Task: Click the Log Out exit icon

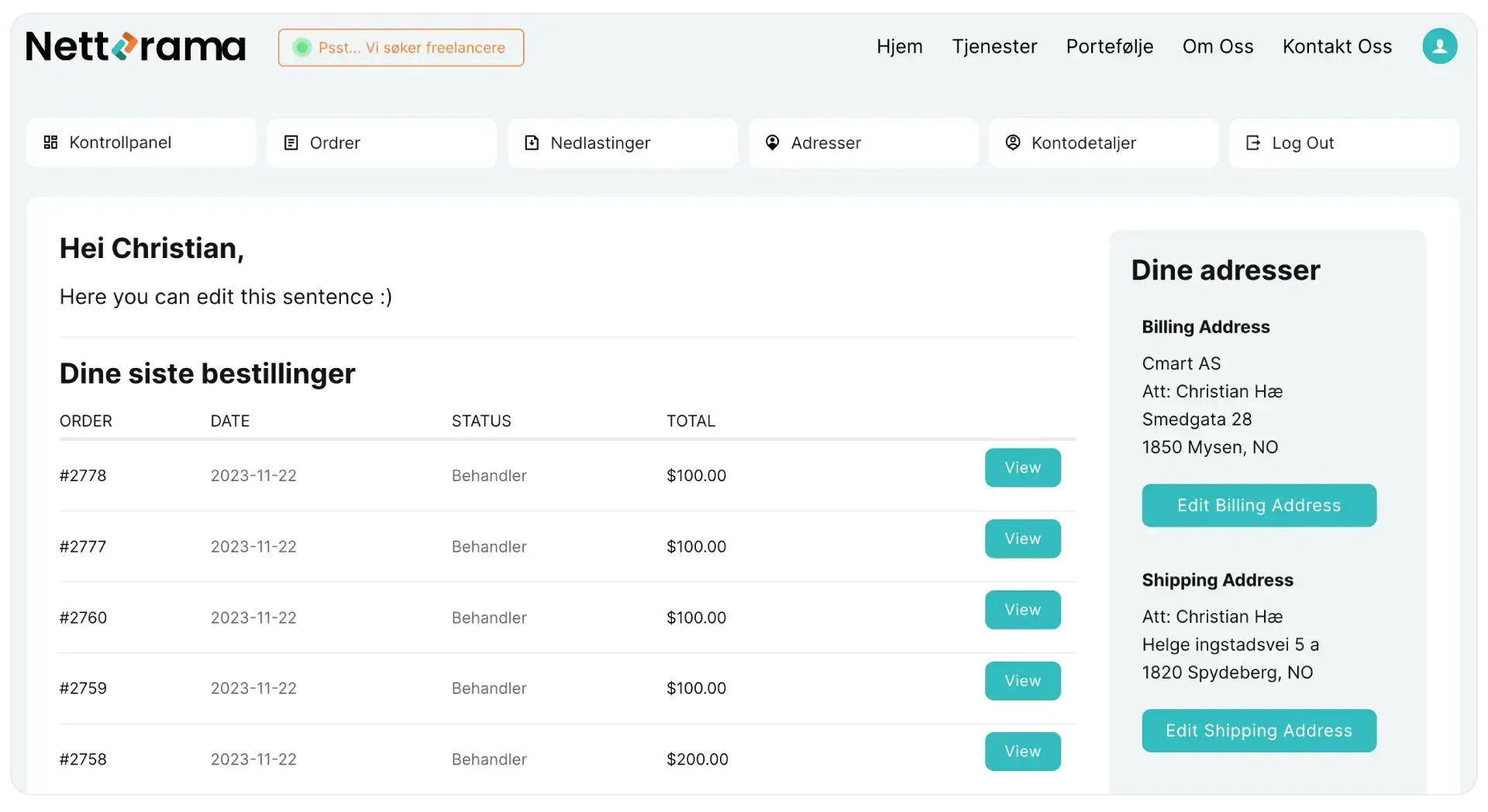Action: pyautogui.click(x=1252, y=143)
